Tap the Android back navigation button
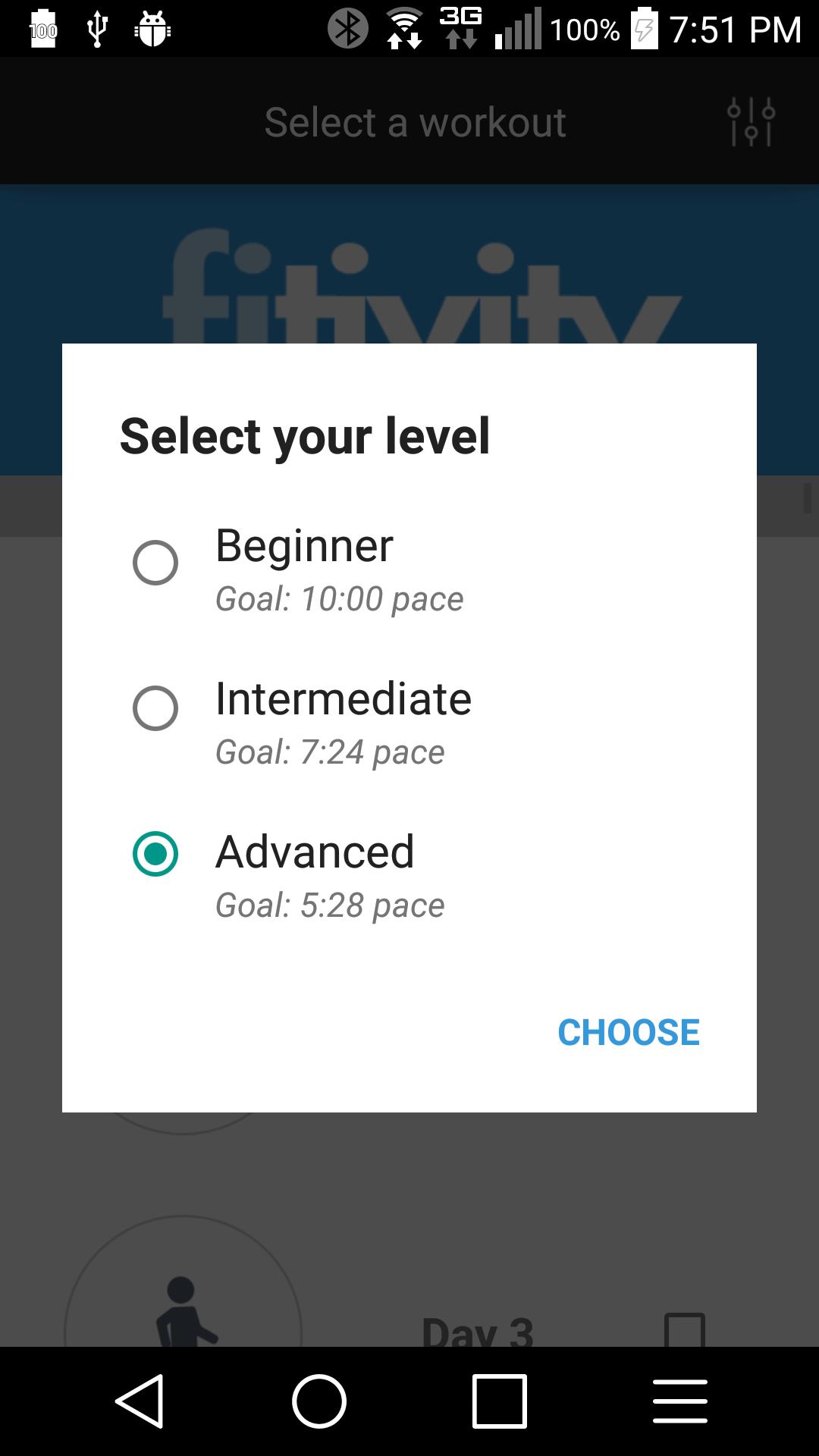 coord(140,1401)
